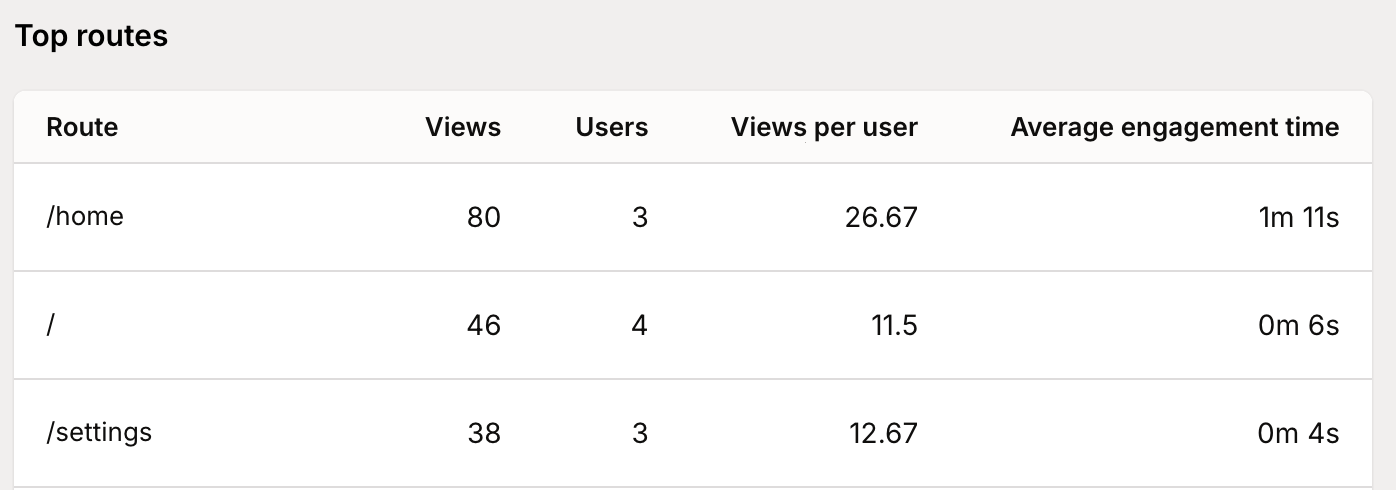Click the Top routes heading
The width and height of the screenshot is (1396, 490).
point(91,37)
